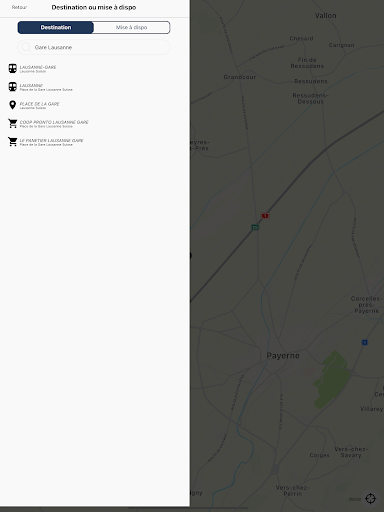Click cart icon beside COOP PRONTO LAUSANNE GARE
The width and height of the screenshot is (384, 512).
tap(13, 123)
